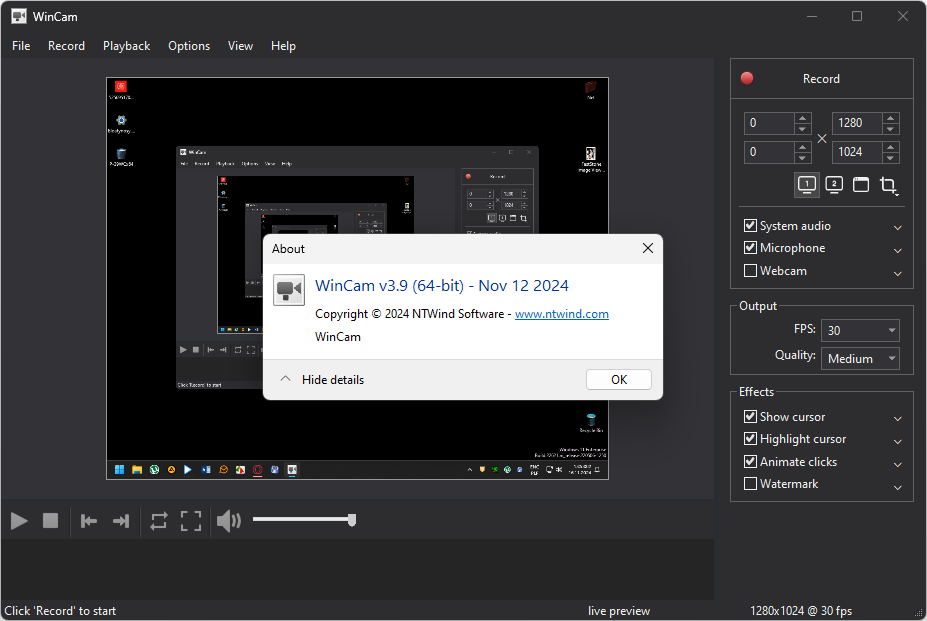Screen dimensions: 927x621
Task: Focus the X offset input field
Action: click(x=769, y=123)
